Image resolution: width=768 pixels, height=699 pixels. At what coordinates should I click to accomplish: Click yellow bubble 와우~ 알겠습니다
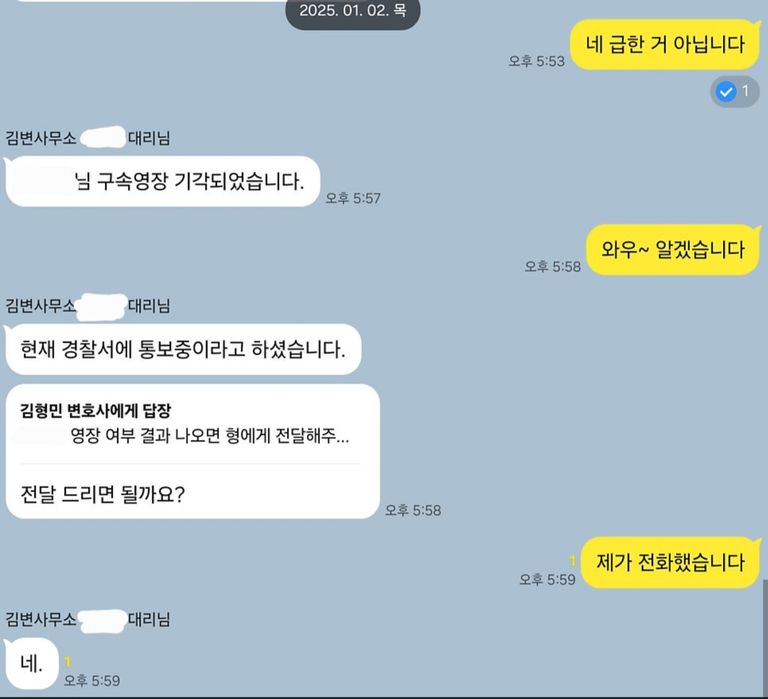[x=673, y=250]
